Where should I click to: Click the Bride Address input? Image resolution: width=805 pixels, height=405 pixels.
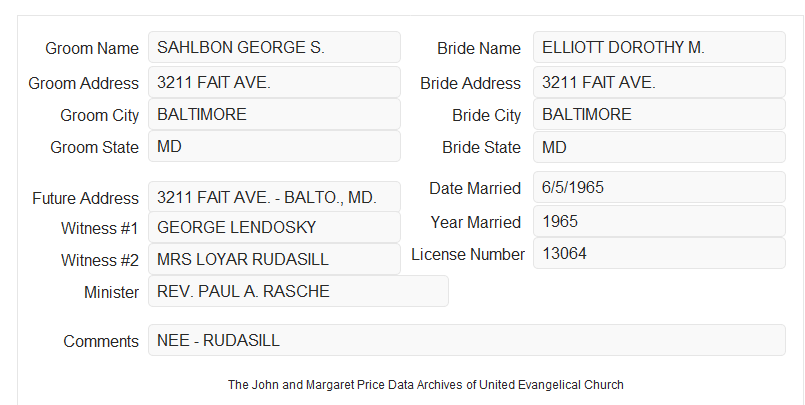pos(659,82)
